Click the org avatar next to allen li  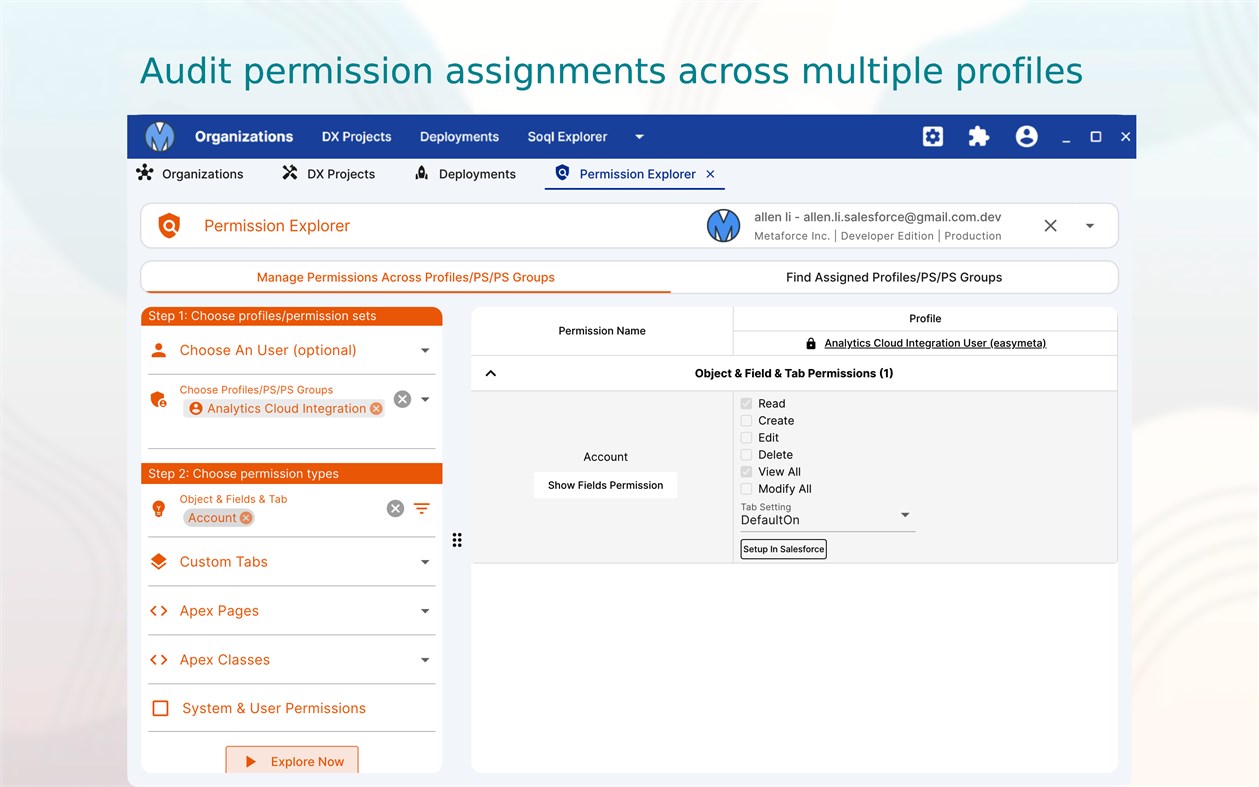pyautogui.click(x=723, y=226)
